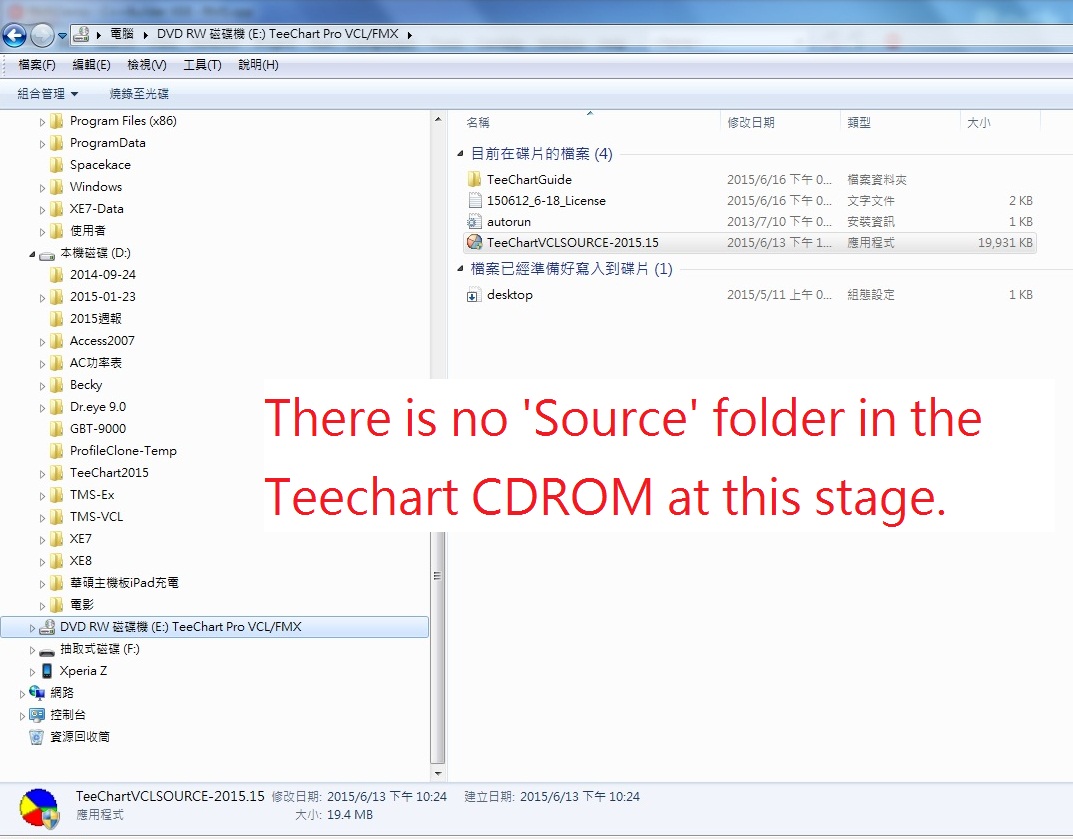This screenshot has height=839, width=1073.
Task: Select the XE7 folder icon in D drive
Action: tap(57, 539)
